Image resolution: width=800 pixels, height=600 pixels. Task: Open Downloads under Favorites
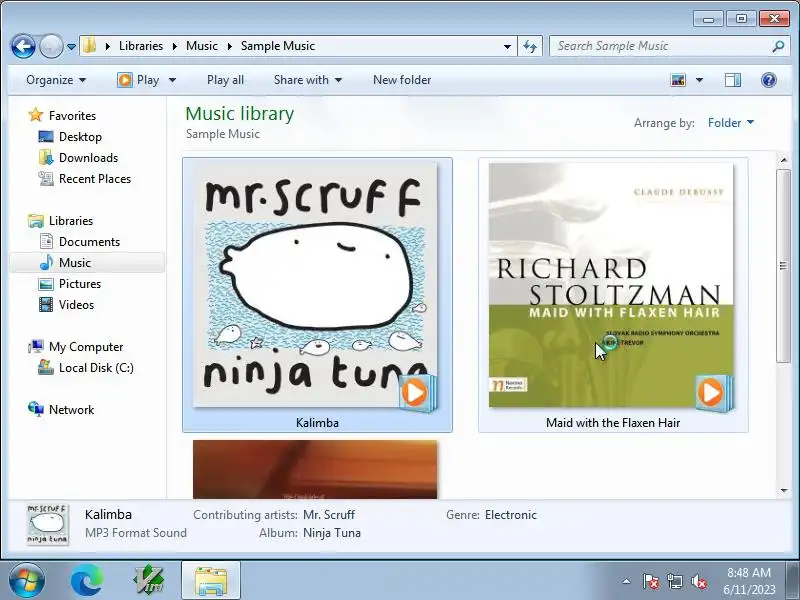(x=88, y=158)
